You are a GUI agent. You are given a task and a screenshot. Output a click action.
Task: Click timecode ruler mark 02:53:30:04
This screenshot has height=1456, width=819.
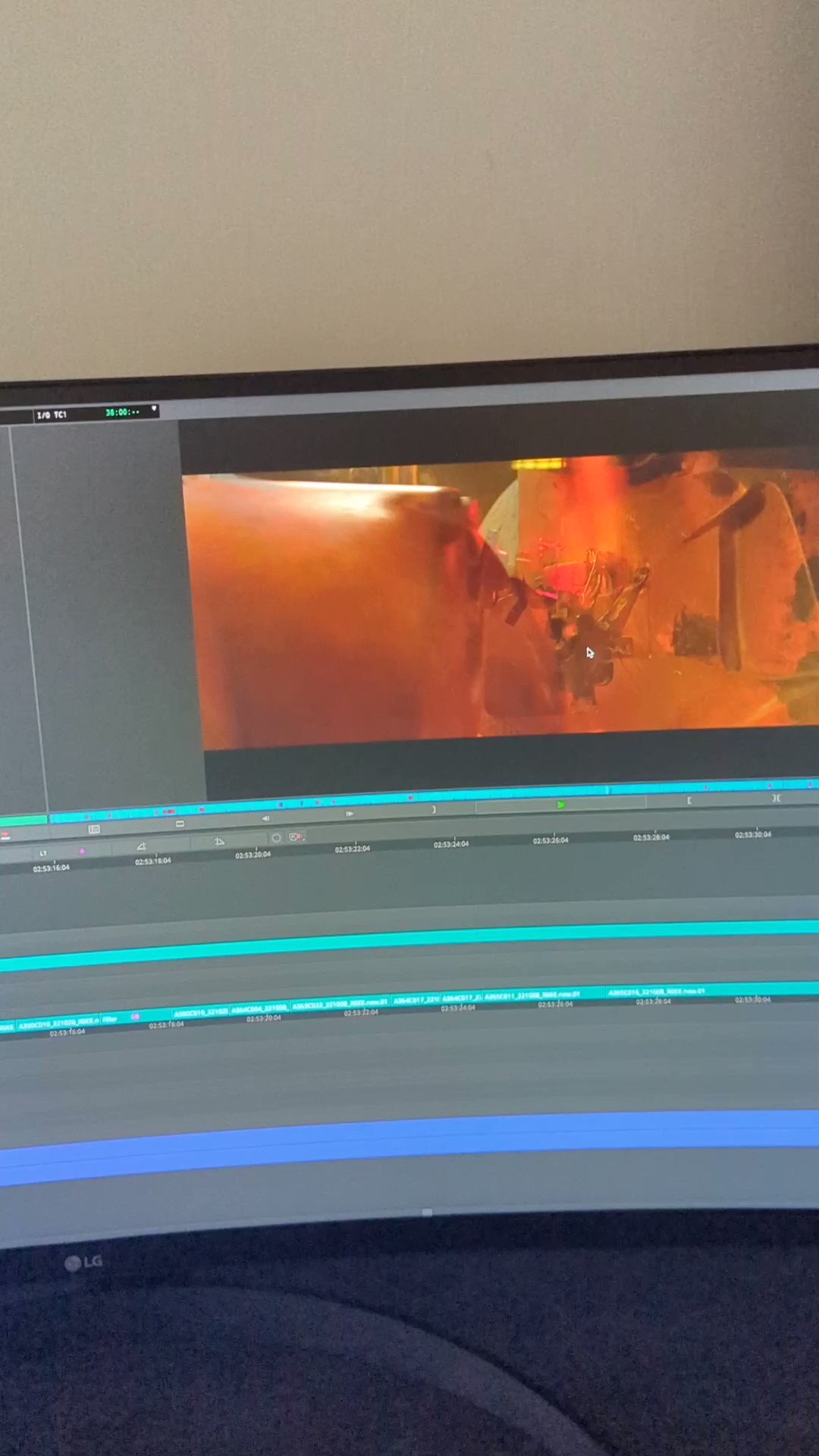coord(753,834)
